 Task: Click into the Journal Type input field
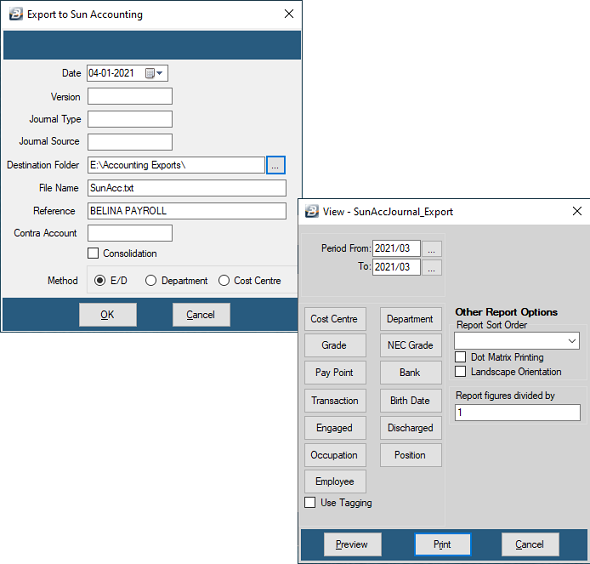pyautogui.click(x=130, y=119)
